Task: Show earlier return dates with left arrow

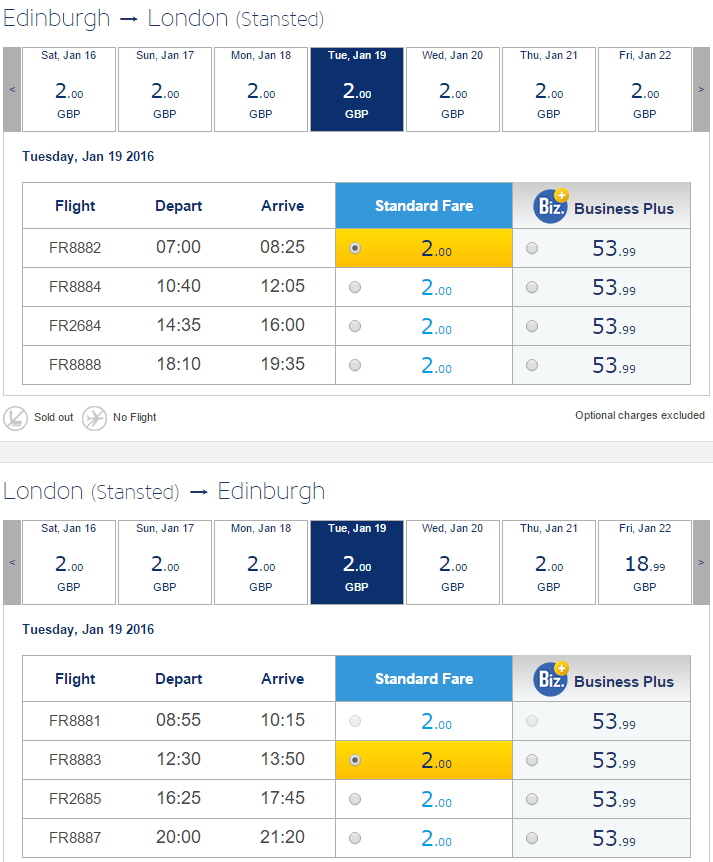Action: click(x=12, y=562)
